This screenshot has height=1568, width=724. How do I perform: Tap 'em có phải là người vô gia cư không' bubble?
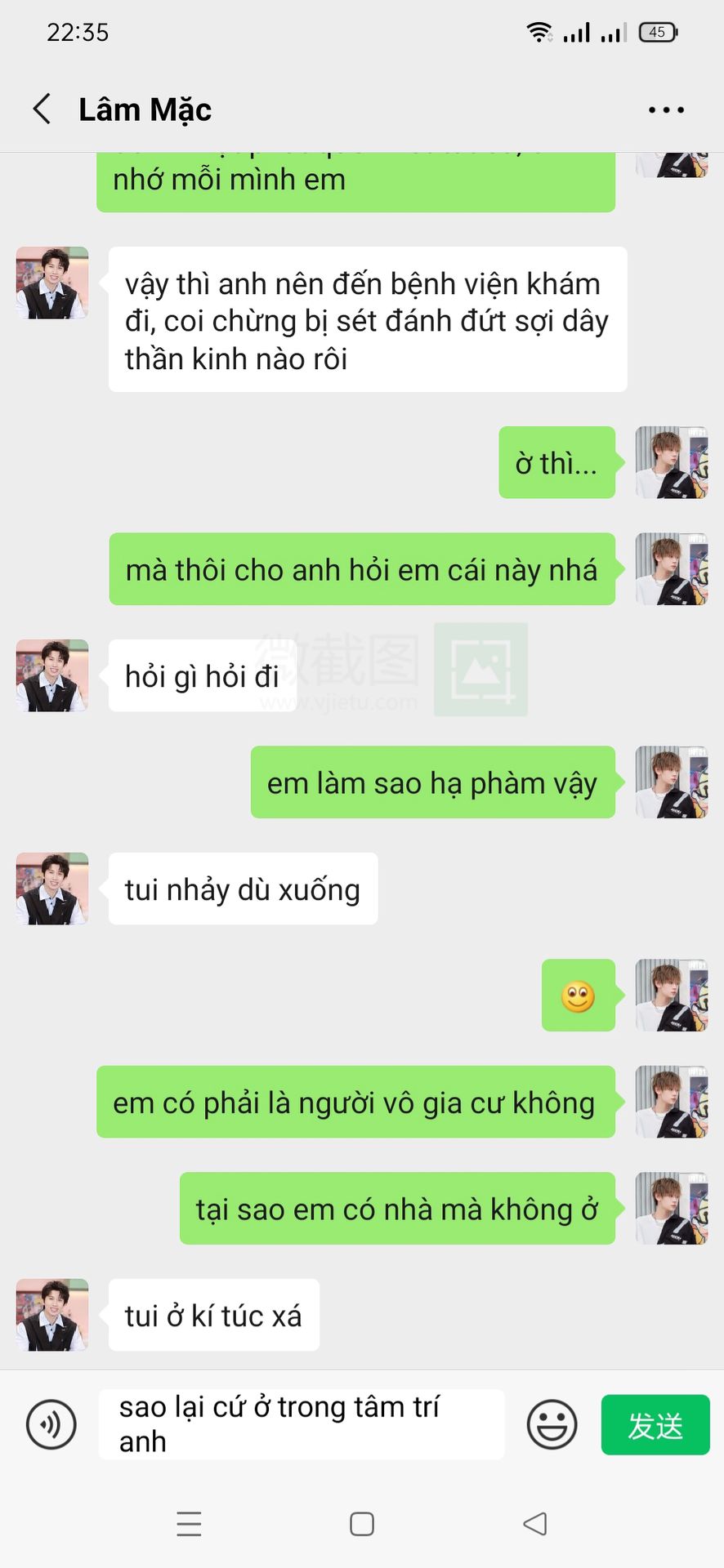point(355,1102)
